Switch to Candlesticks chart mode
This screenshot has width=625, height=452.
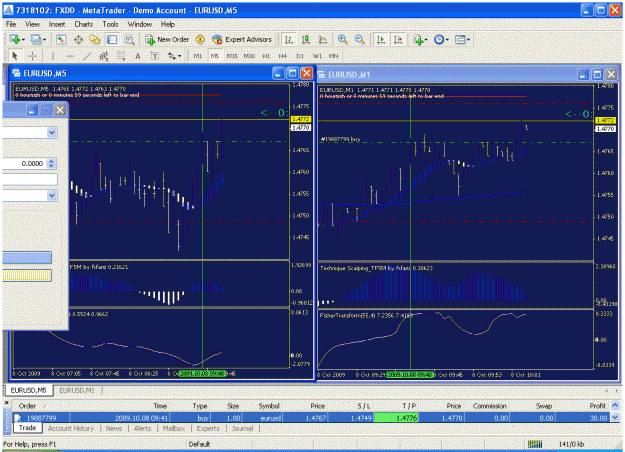306,39
